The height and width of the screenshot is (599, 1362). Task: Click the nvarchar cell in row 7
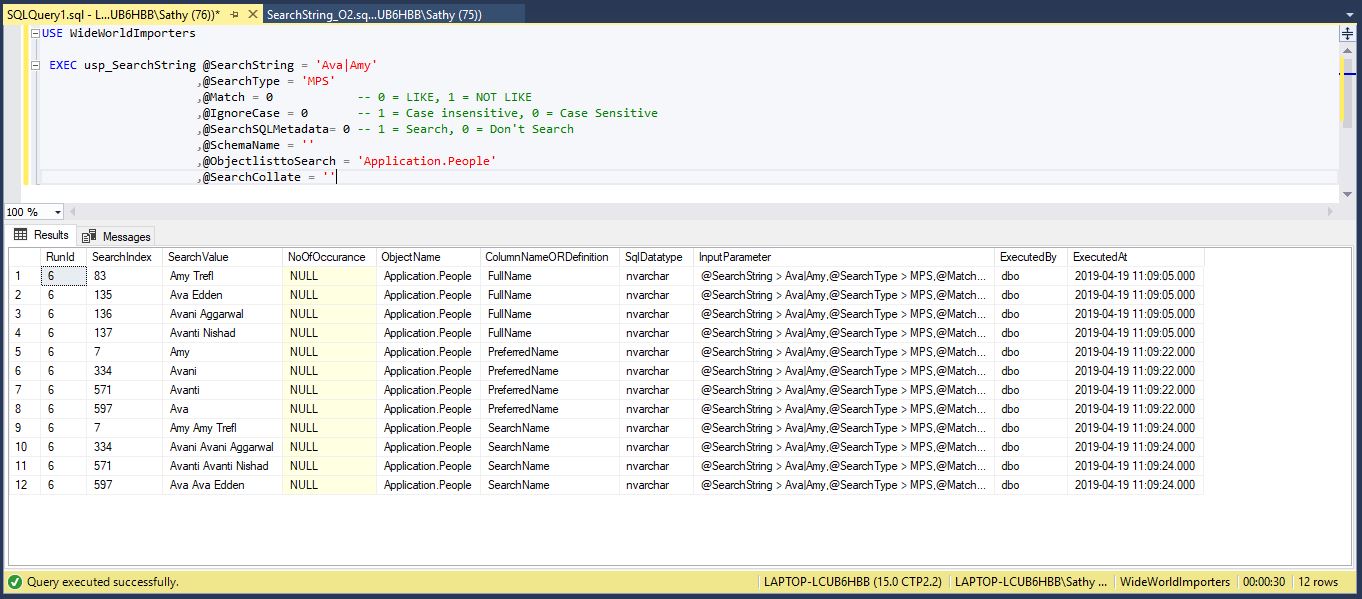pyautogui.click(x=657, y=390)
